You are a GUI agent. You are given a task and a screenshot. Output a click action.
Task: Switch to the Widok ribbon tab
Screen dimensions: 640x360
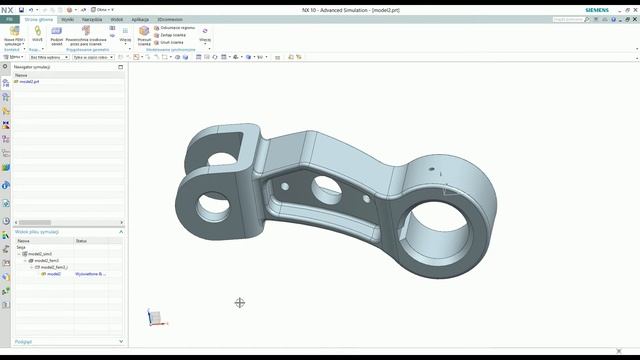tap(117, 19)
